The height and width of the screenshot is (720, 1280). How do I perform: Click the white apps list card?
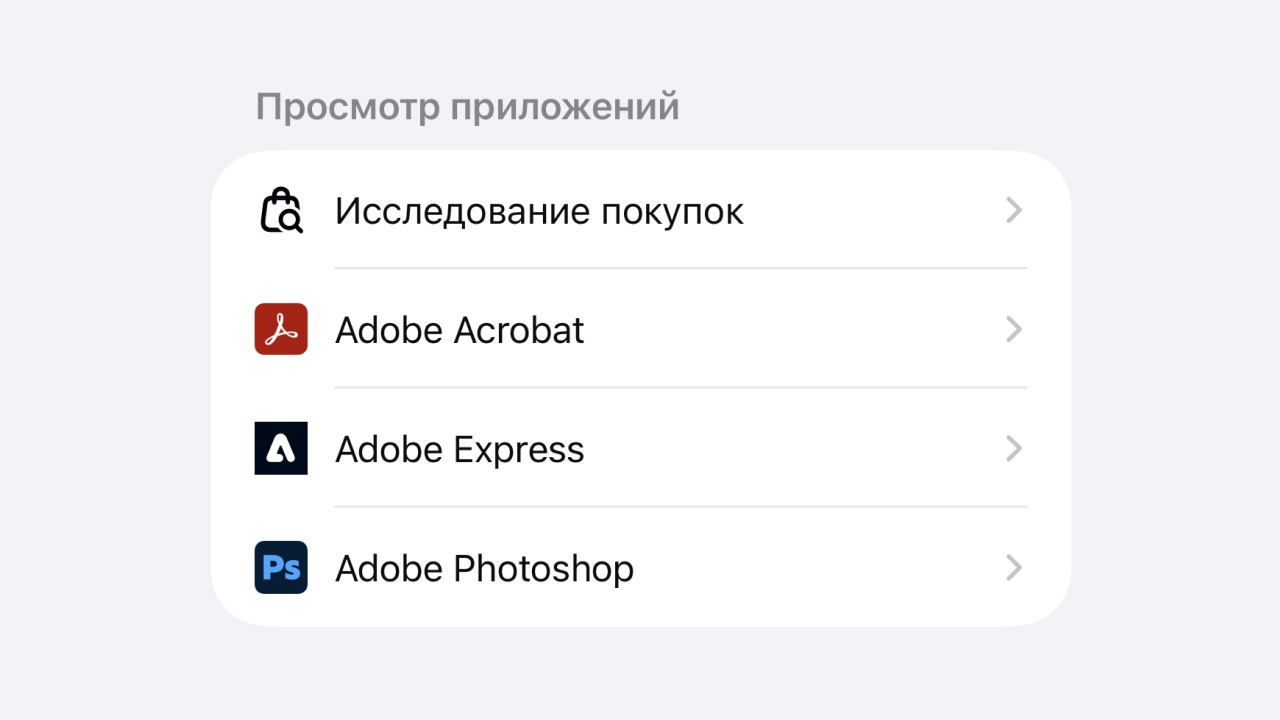click(x=640, y=388)
